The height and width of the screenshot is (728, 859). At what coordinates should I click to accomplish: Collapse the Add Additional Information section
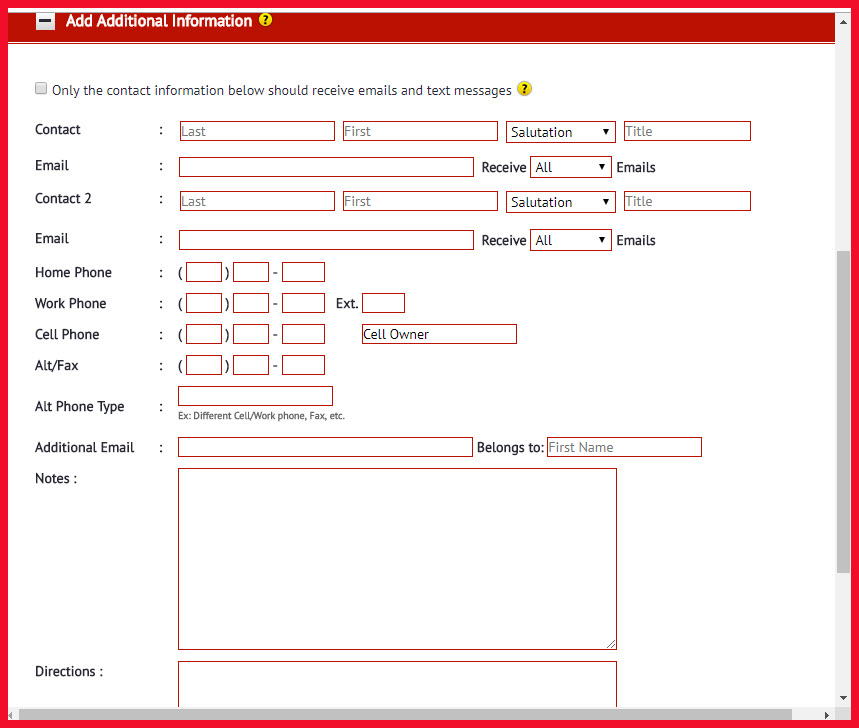tap(45, 21)
